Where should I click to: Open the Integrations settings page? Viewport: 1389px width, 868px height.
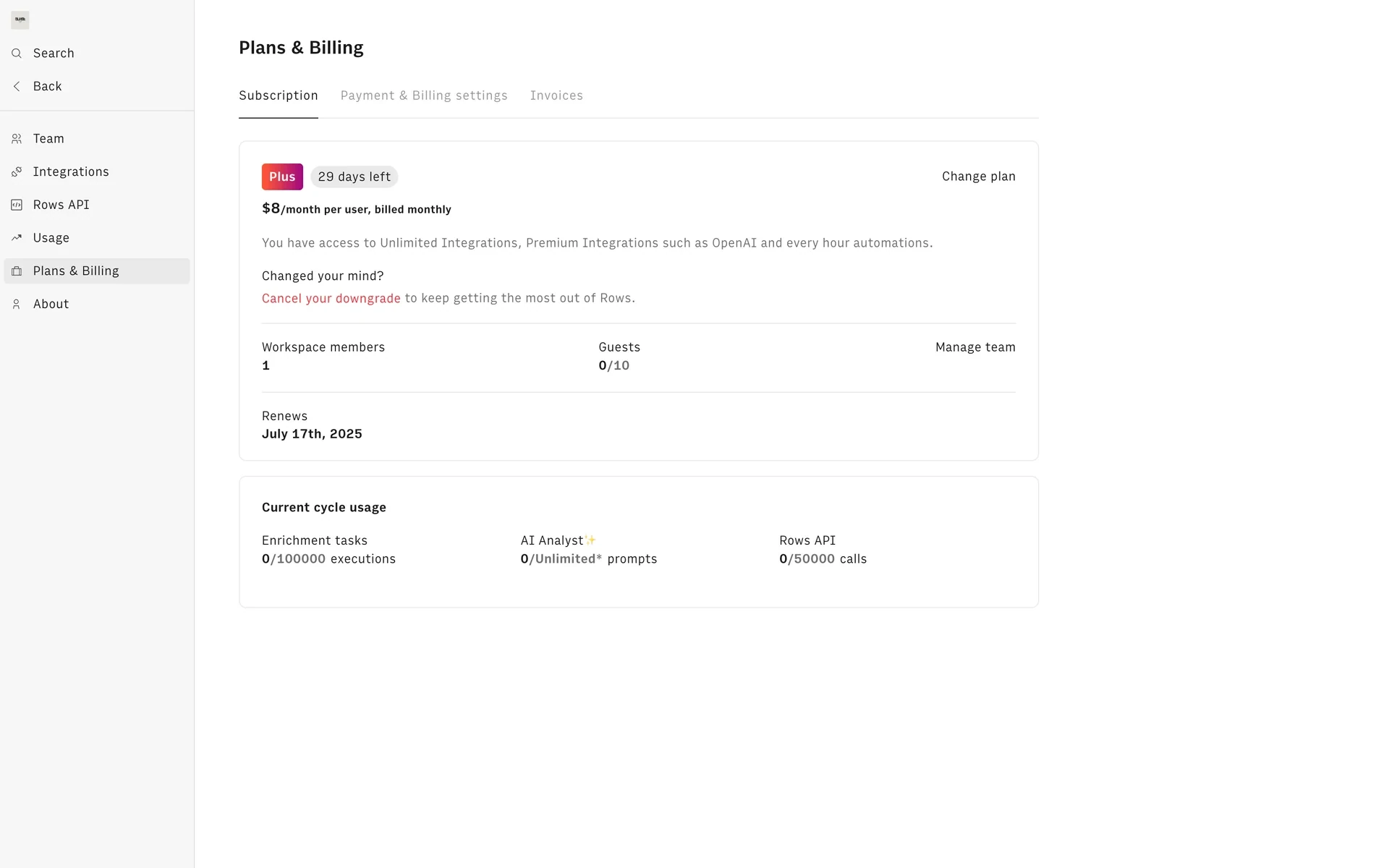[97, 172]
